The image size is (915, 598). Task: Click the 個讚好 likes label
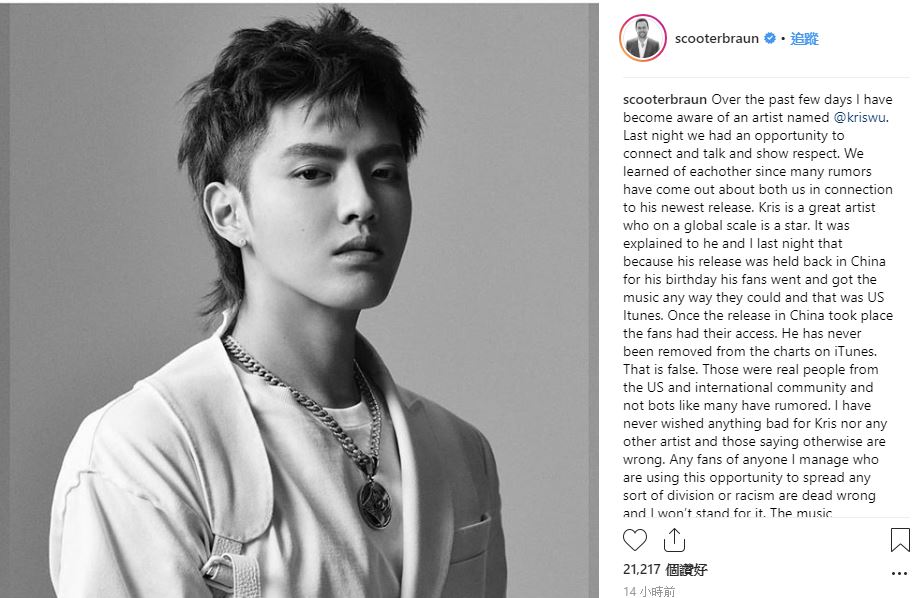point(686,569)
